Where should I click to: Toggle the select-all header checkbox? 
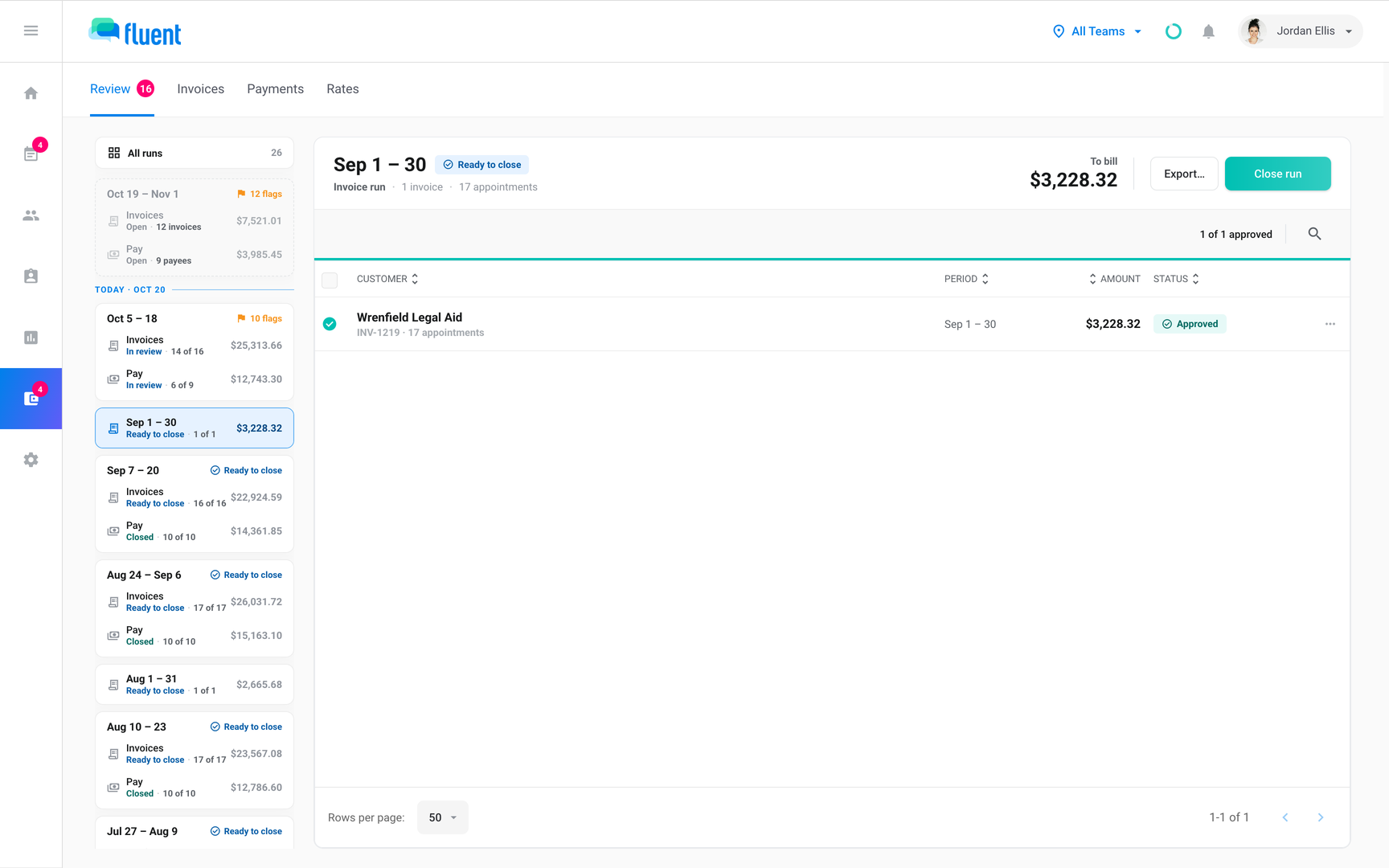point(330,280)
